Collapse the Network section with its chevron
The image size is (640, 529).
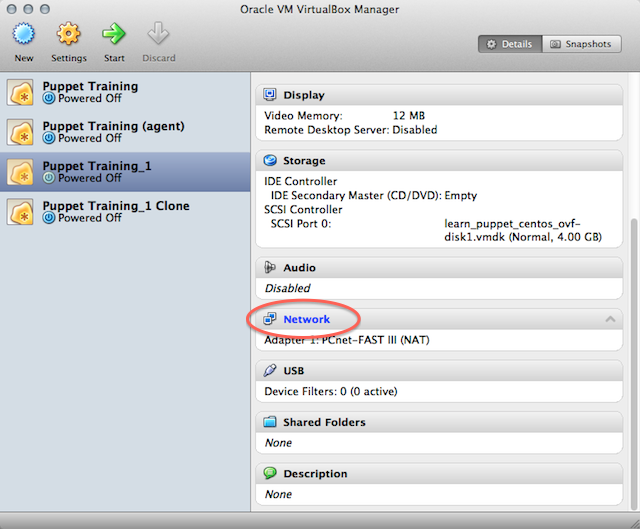click(610, 319)
